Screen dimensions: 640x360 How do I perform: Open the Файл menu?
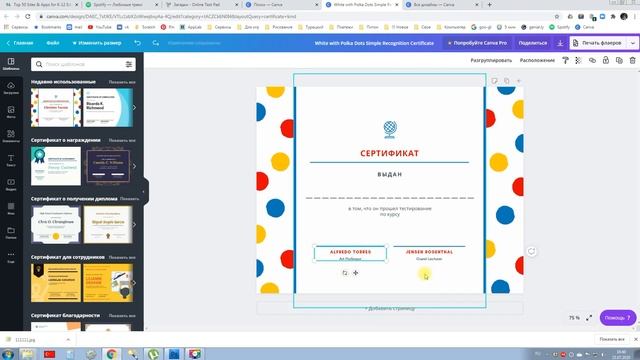53,43
